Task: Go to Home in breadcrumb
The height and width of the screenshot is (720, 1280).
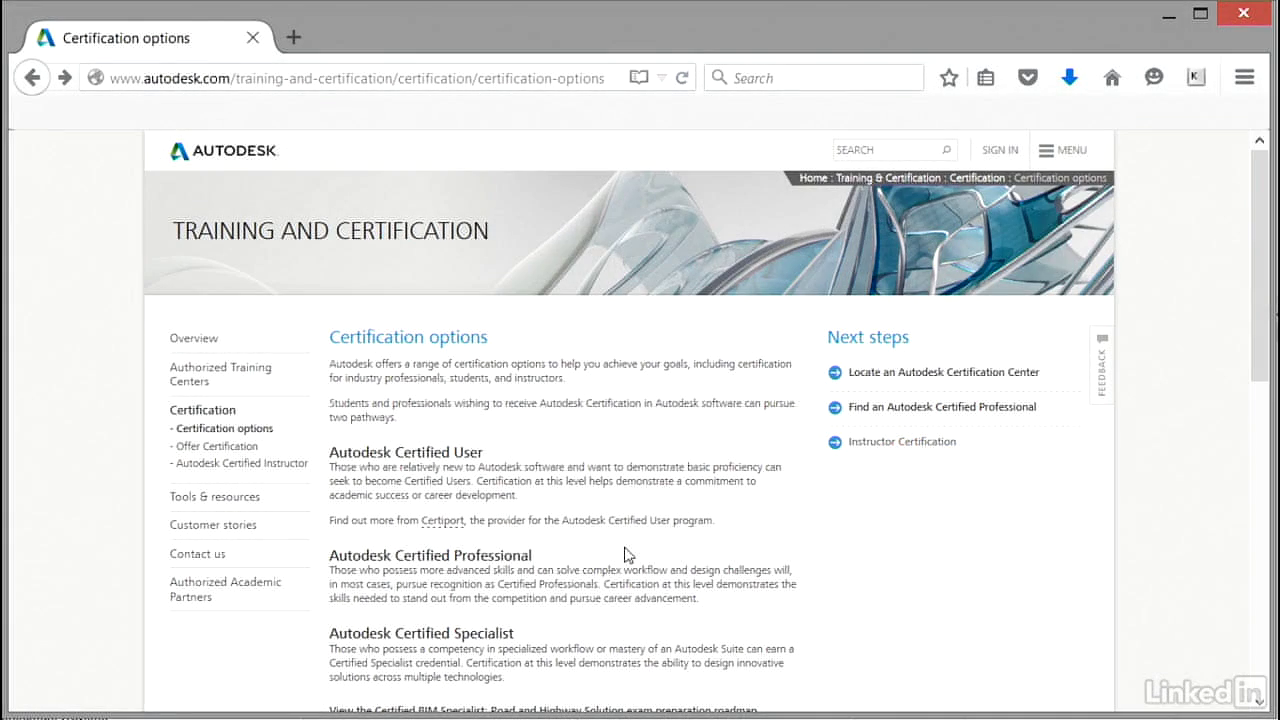Action: 813,178
